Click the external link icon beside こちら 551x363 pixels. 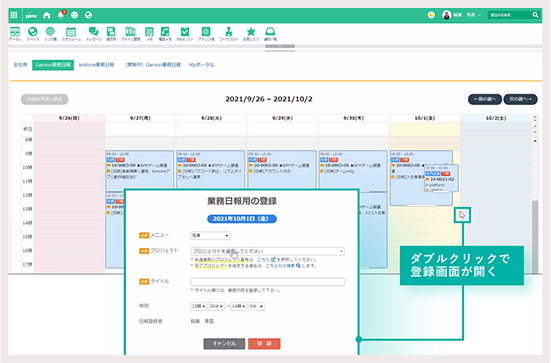coord(273,260)
